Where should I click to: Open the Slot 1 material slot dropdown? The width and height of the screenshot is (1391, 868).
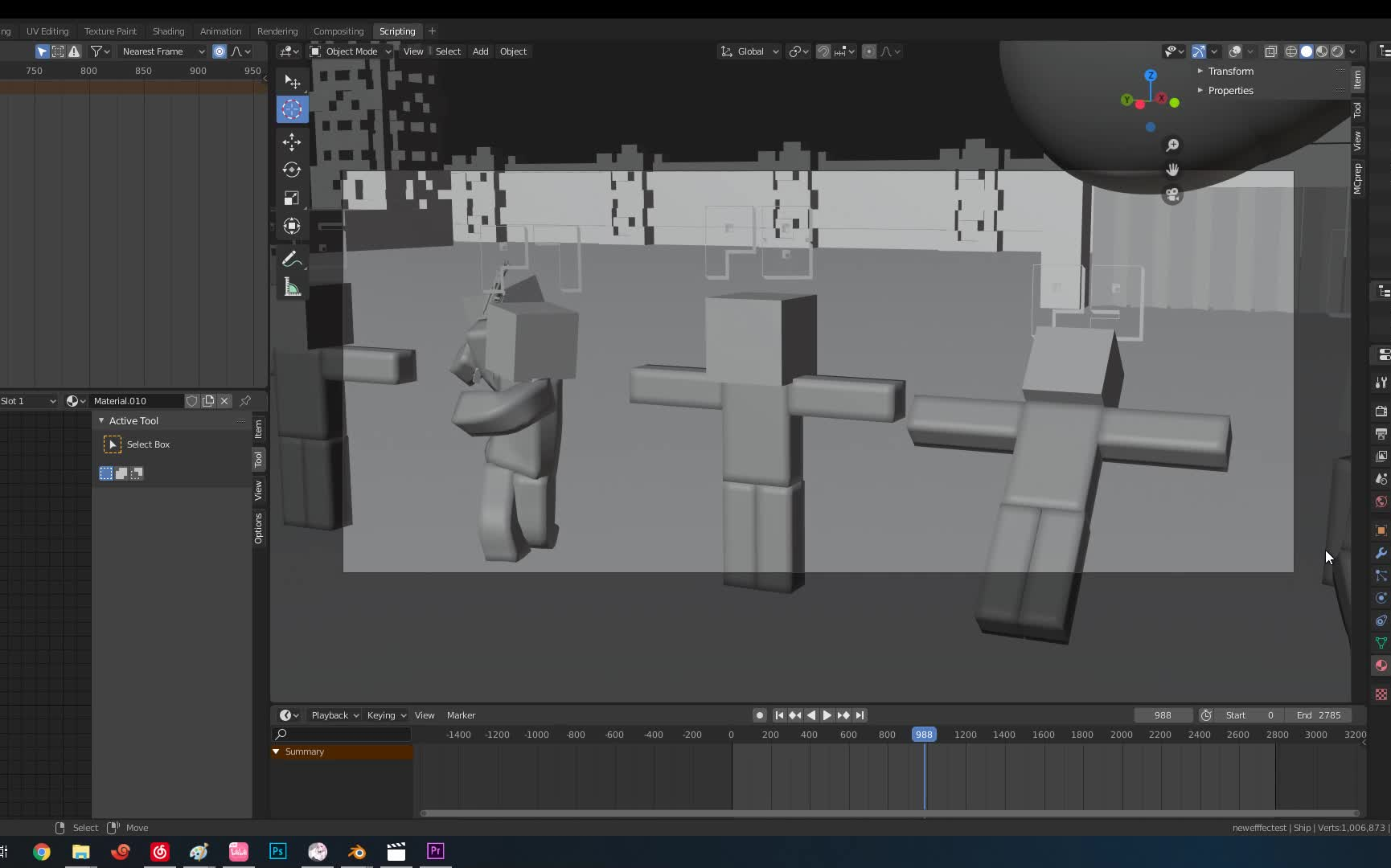point(29,401)
